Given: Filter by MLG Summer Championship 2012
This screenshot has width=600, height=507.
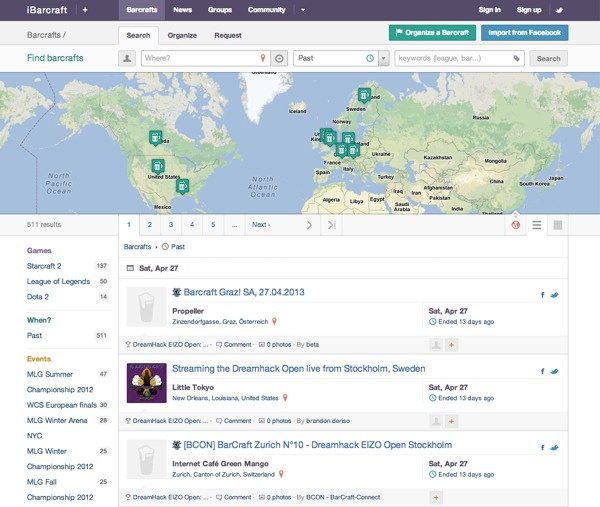Looking at the screenshot, I should (x=60, y=382).
